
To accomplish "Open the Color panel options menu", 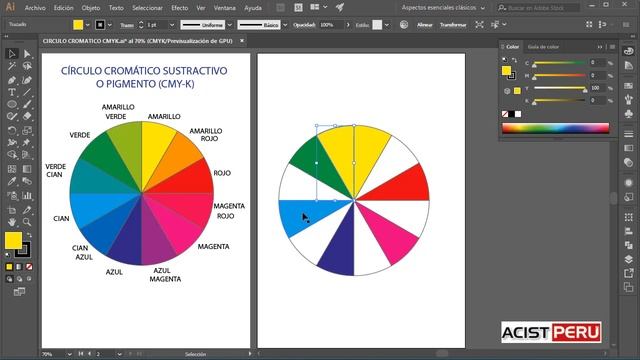I will [x=612, y=47].
